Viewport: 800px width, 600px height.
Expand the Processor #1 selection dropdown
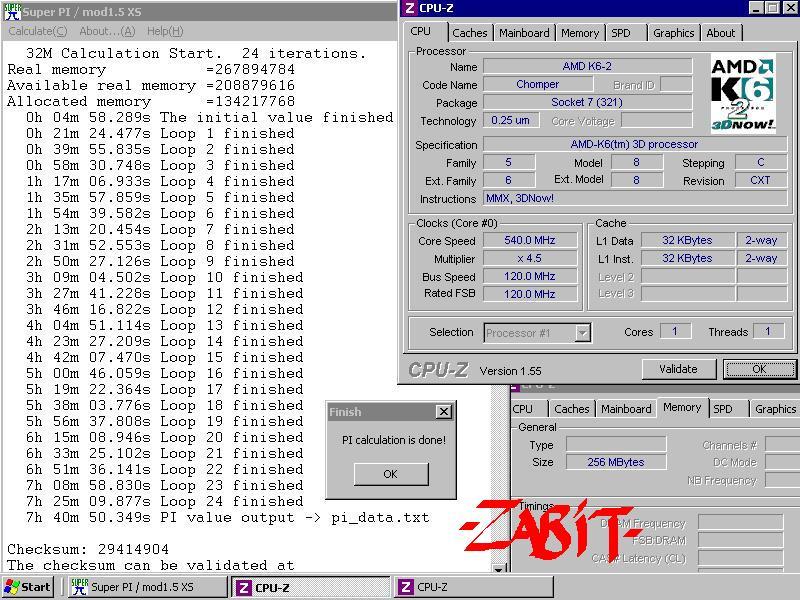click(582, 333)
